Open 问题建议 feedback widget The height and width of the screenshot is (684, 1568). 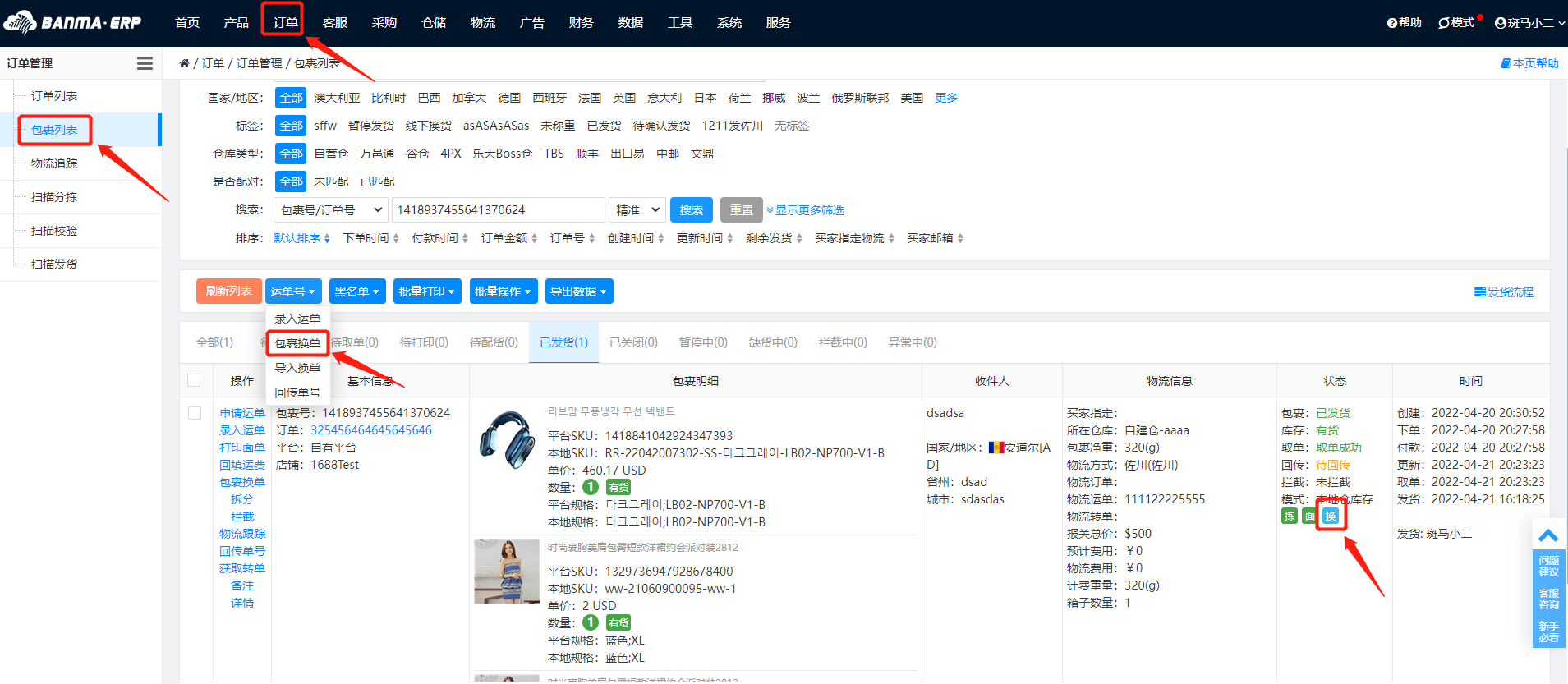click(x=1548, y=567)
